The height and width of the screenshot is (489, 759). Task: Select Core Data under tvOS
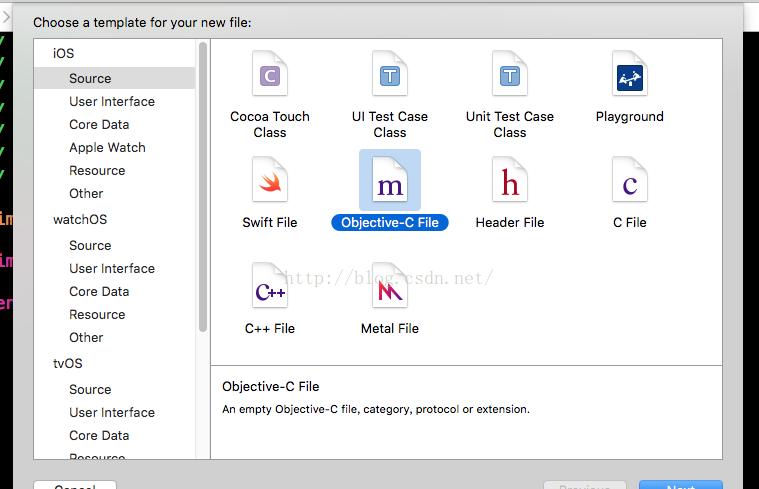coord(99,436)
